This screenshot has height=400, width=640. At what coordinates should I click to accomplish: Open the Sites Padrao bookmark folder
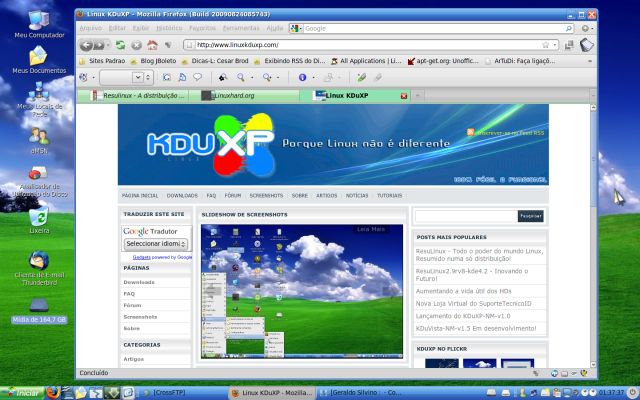click(x=102, y=61)
